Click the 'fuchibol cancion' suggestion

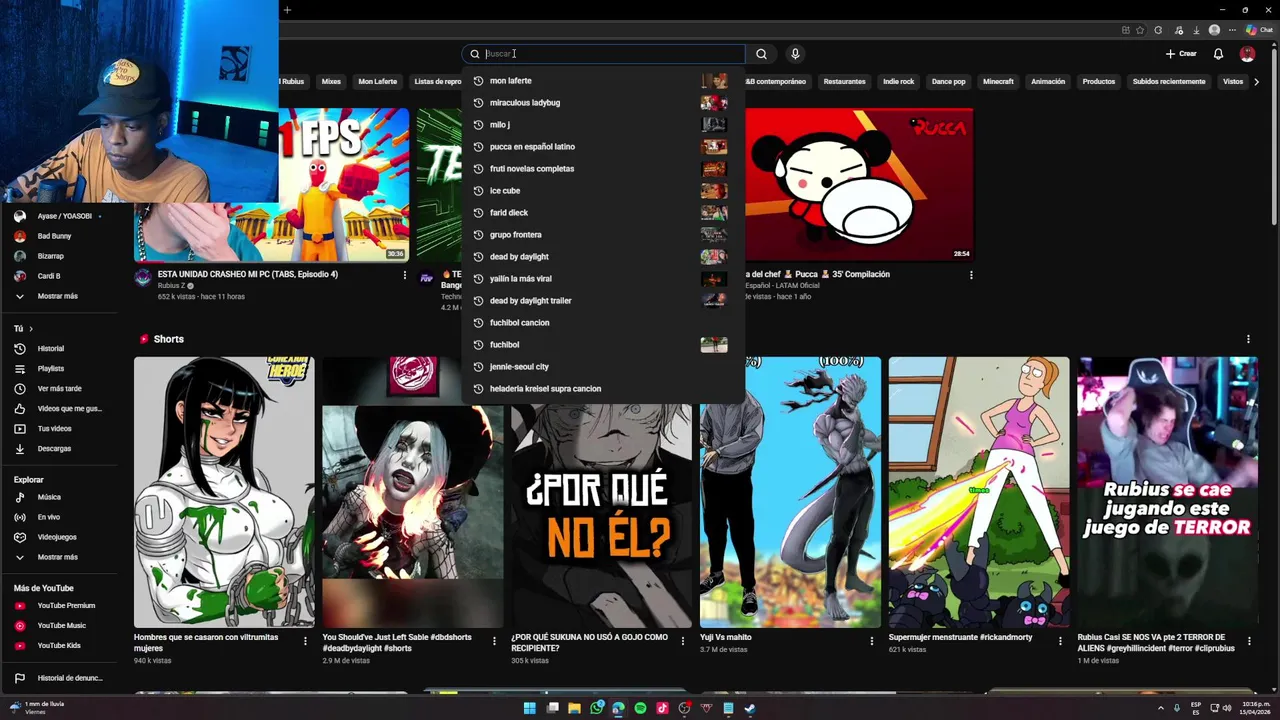click(603, 323)
